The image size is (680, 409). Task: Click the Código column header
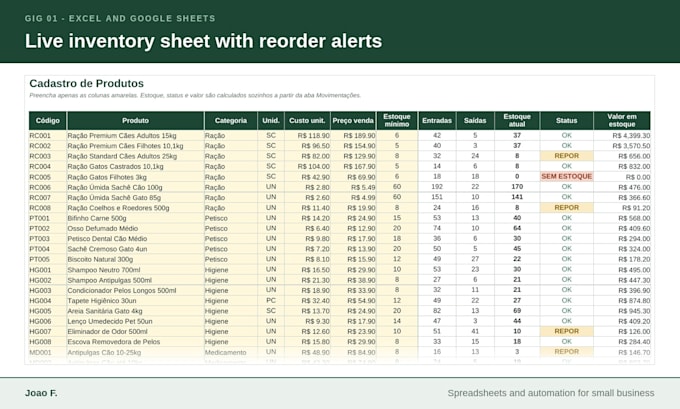pos(48,121)
